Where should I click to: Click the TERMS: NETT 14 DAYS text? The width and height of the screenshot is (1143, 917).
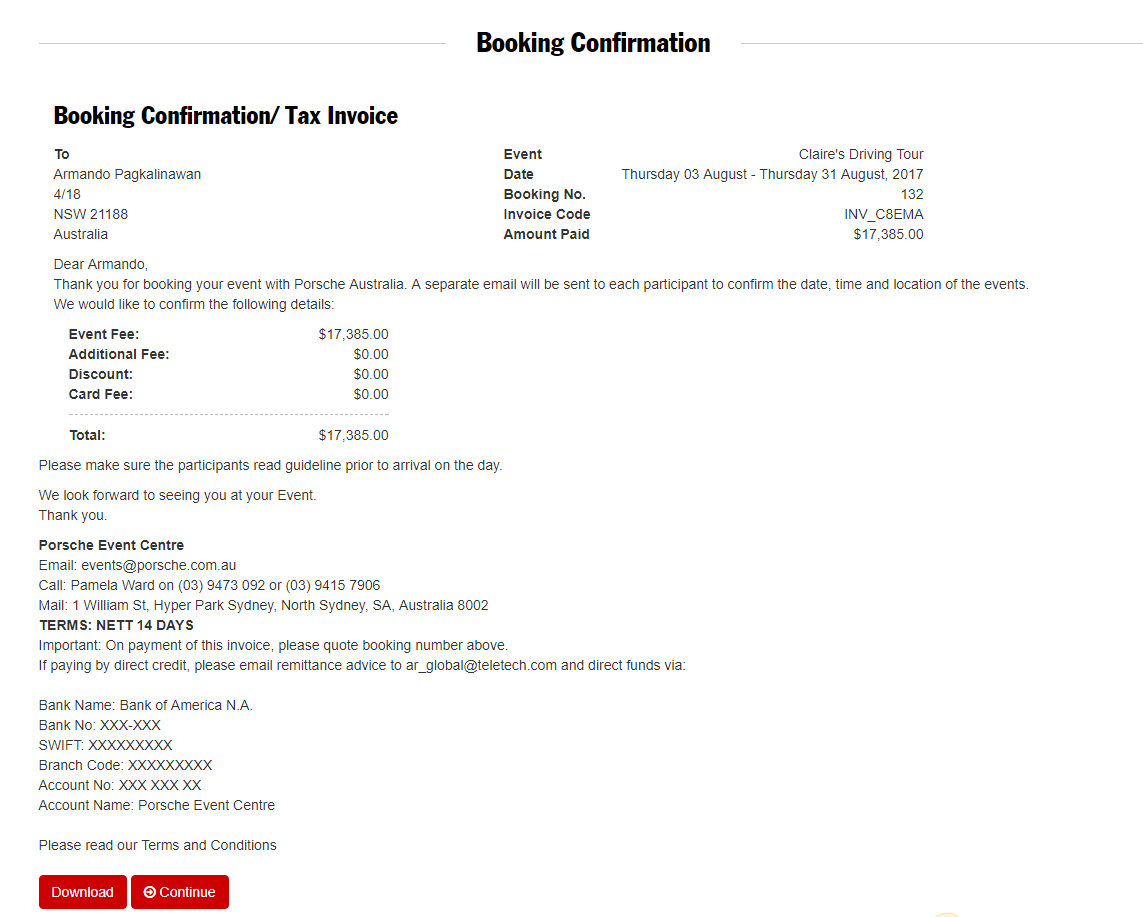pos(116,625)
